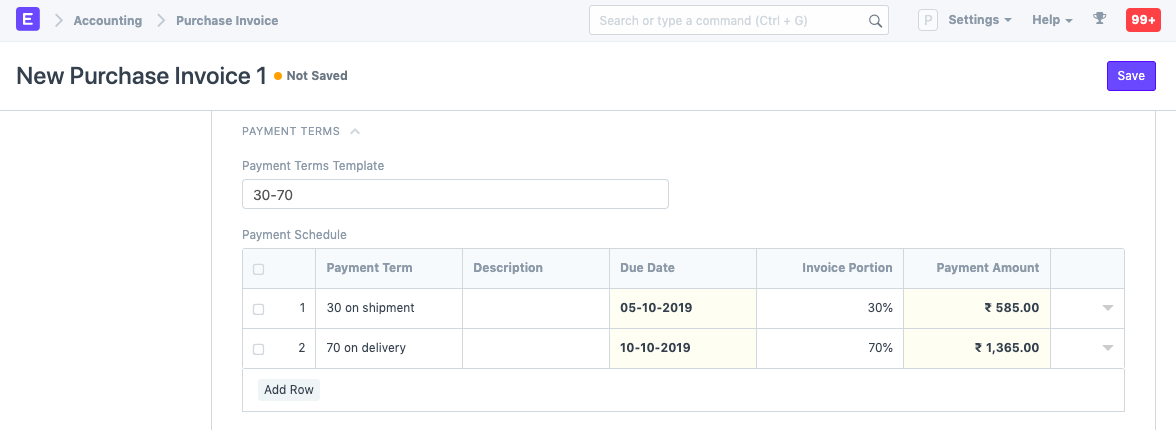
Task: Click the search magnifier icon
Action: [874, 21]
